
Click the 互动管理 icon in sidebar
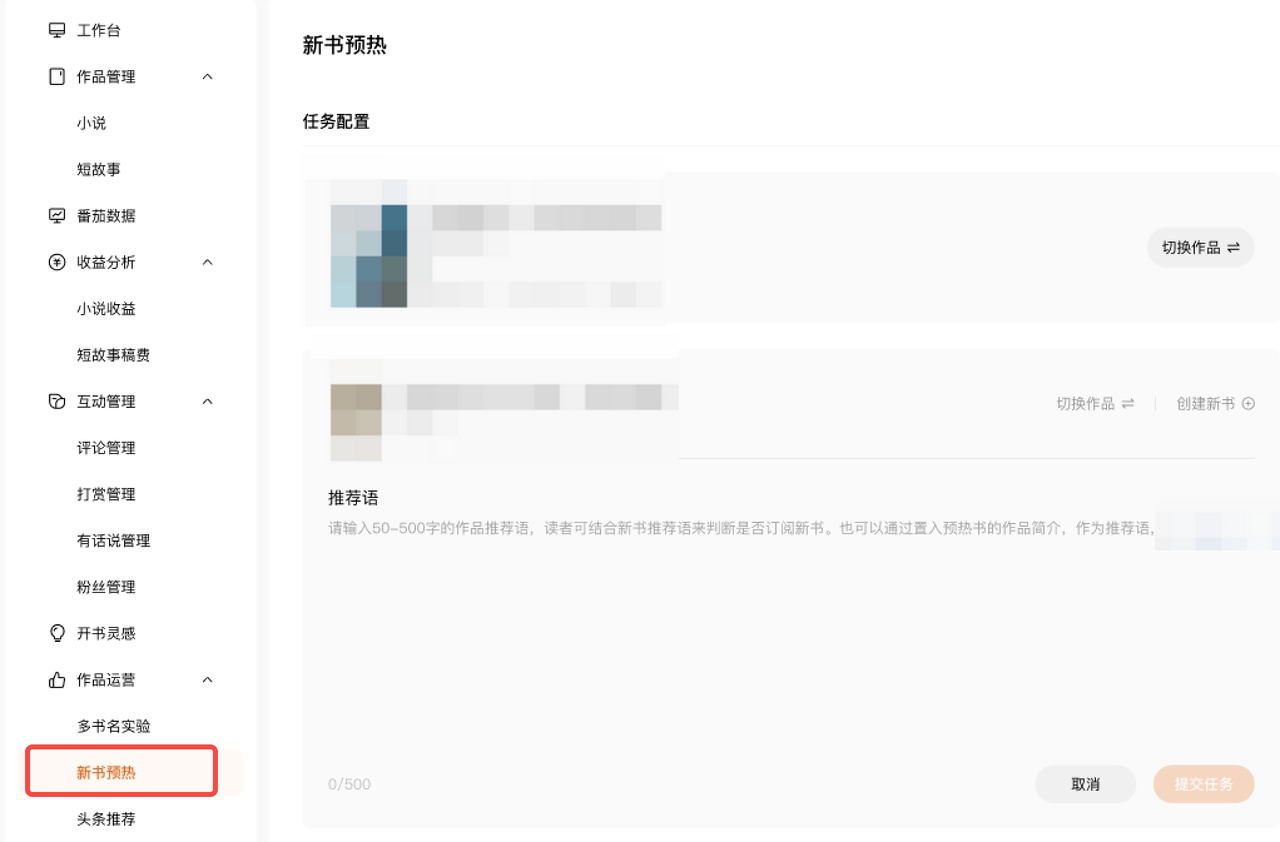pyautogui.click(x=57, y=401)
